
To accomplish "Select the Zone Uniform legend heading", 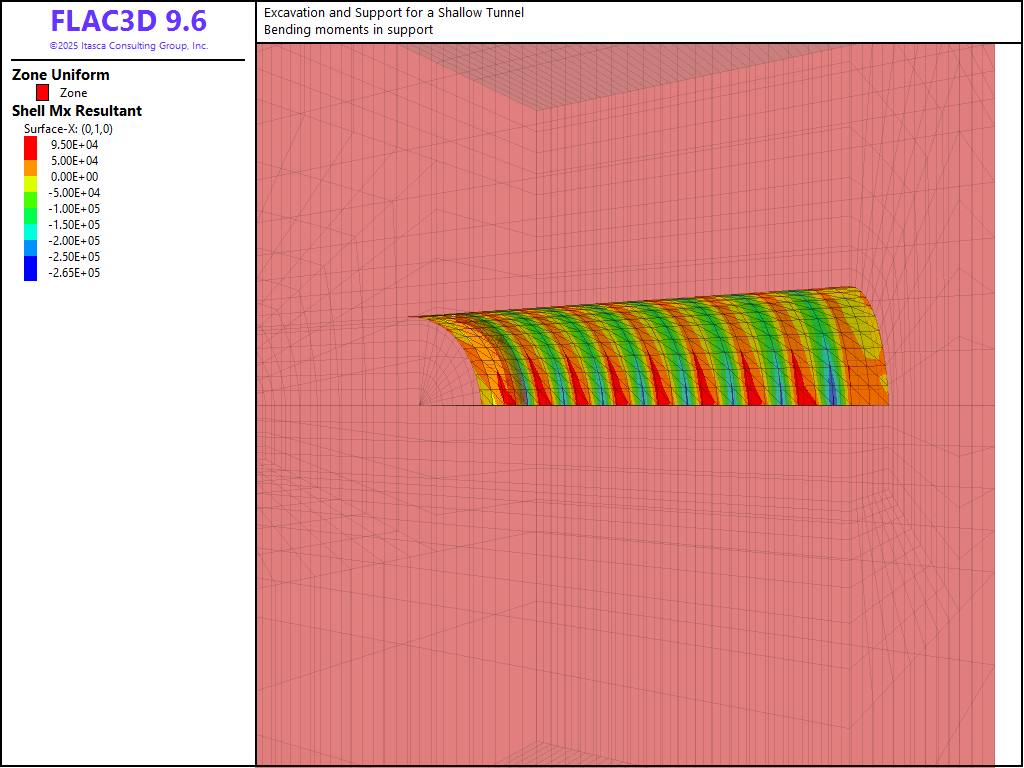I will point(61,75).
